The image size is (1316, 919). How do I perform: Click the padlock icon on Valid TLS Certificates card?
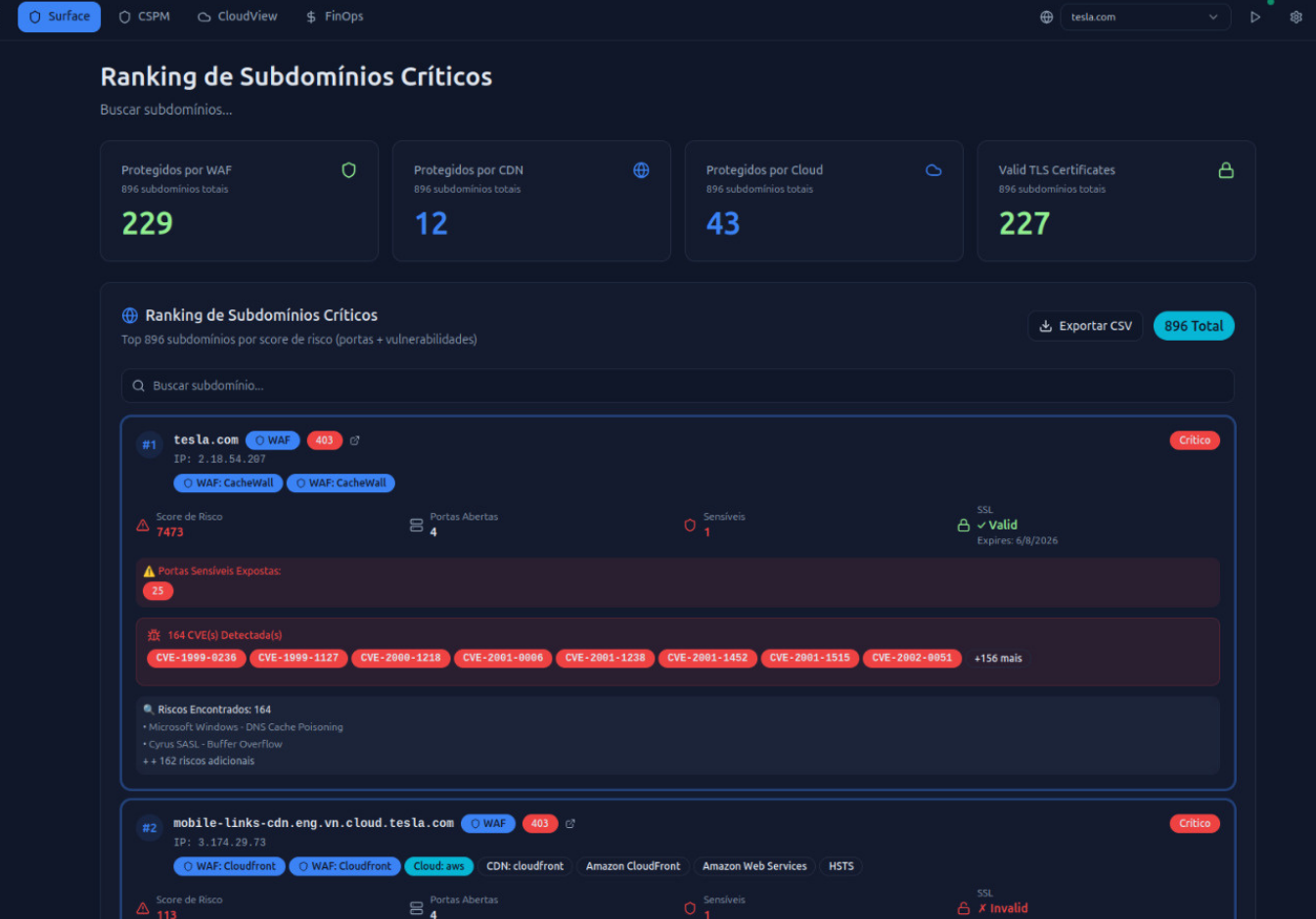(1226, 169)
